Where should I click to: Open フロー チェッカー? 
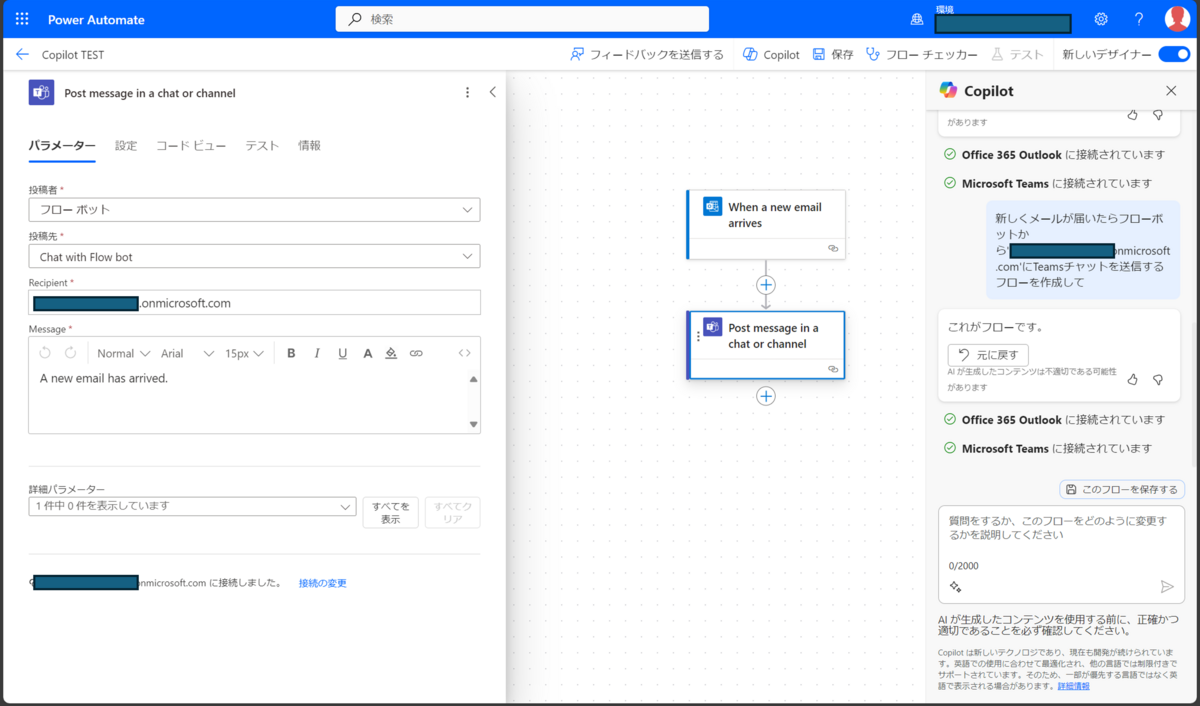coord(921,55)
